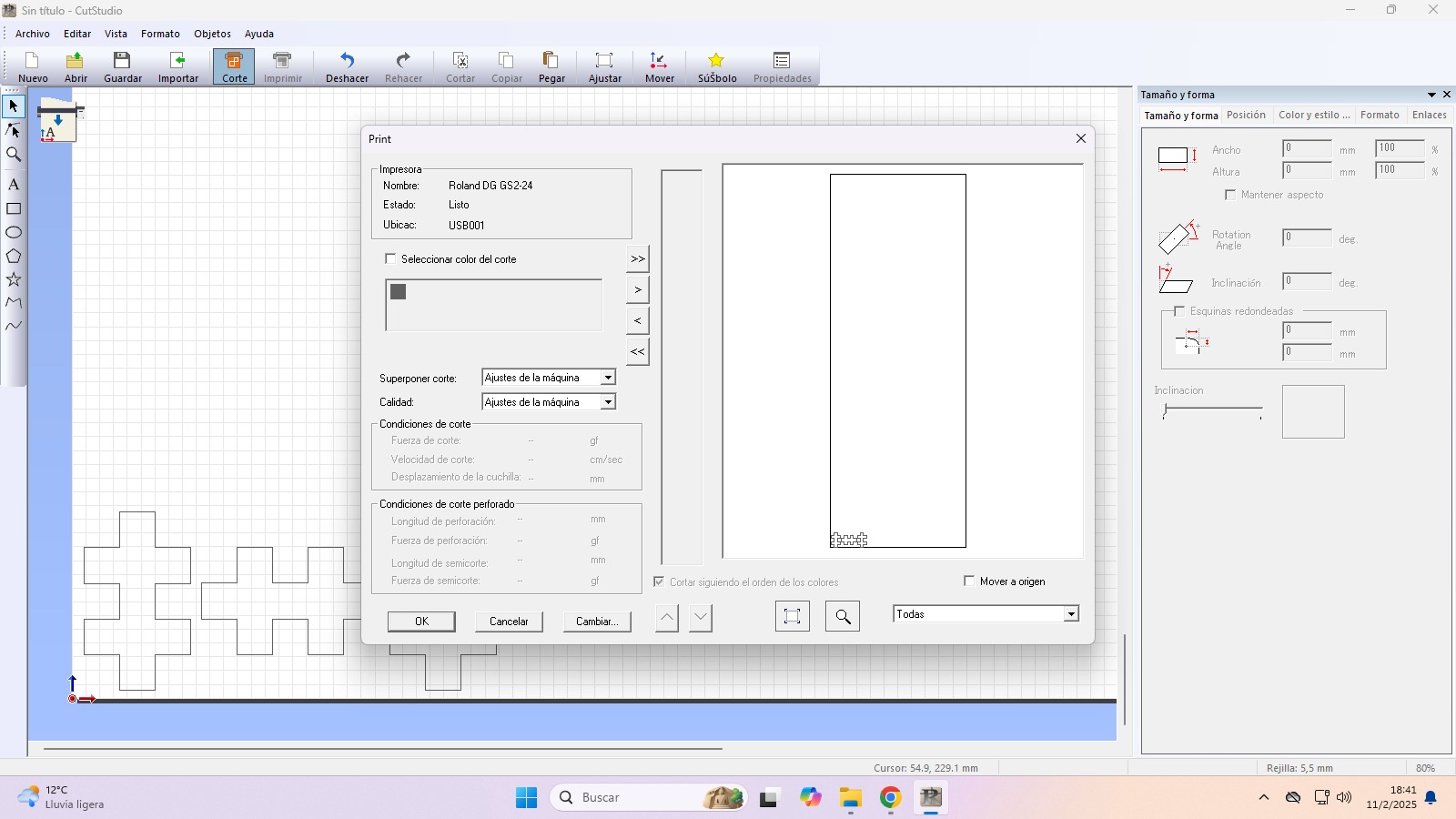Undo with the Deshacer icon
This screenshot has width=1456, height=819.
pos(348,66)
